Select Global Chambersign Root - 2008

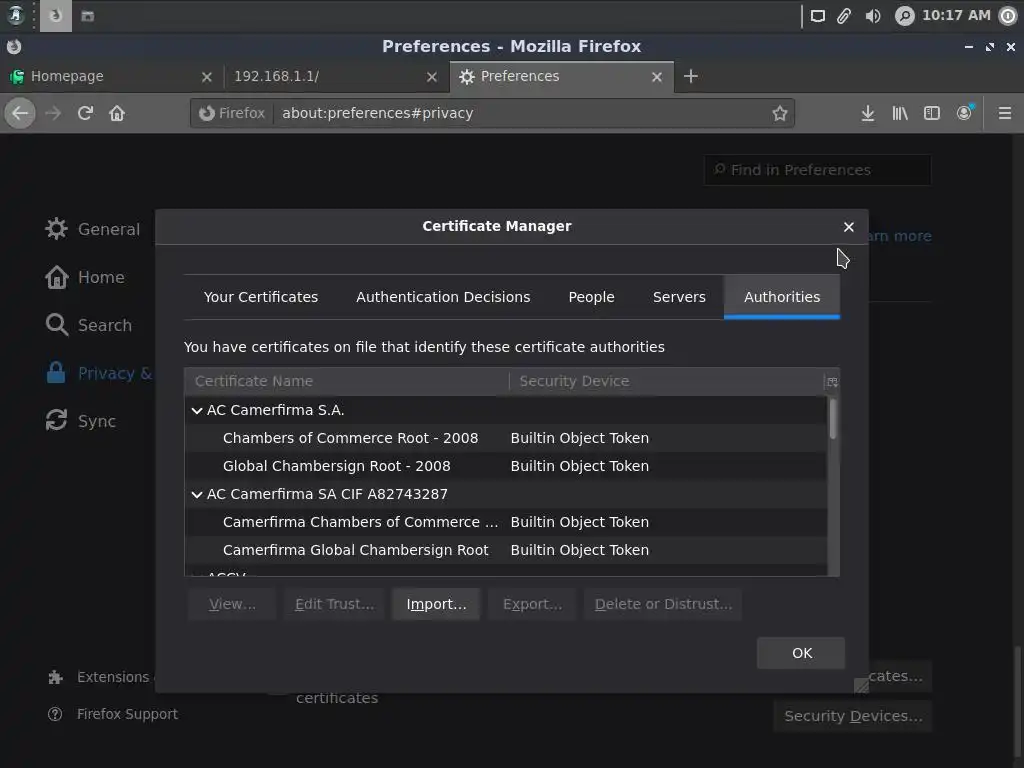click(x=505, y=466)
